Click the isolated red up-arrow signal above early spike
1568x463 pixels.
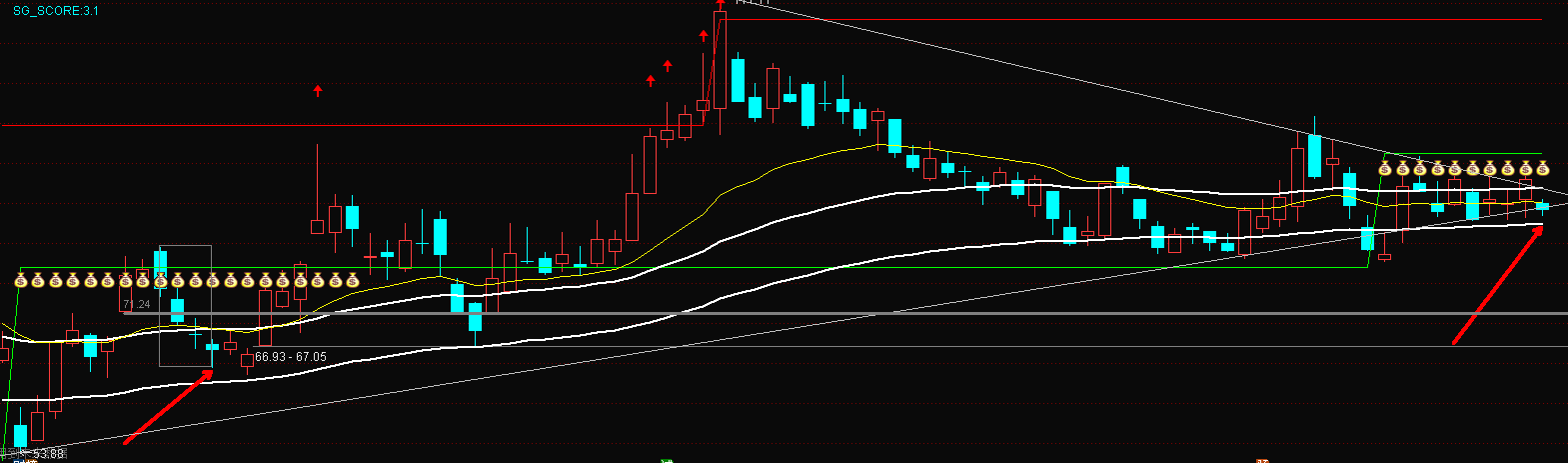pos(318,91)
